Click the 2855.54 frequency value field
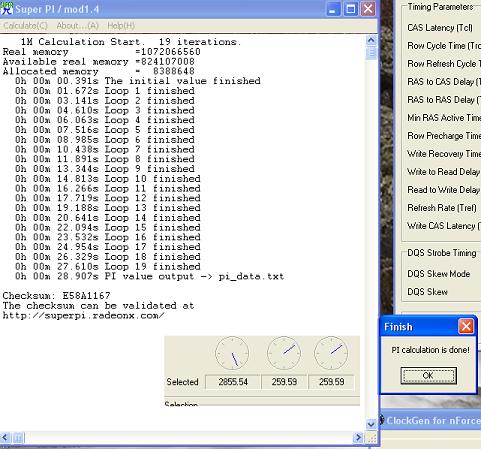Screen dimensions: 481x449 233,382
